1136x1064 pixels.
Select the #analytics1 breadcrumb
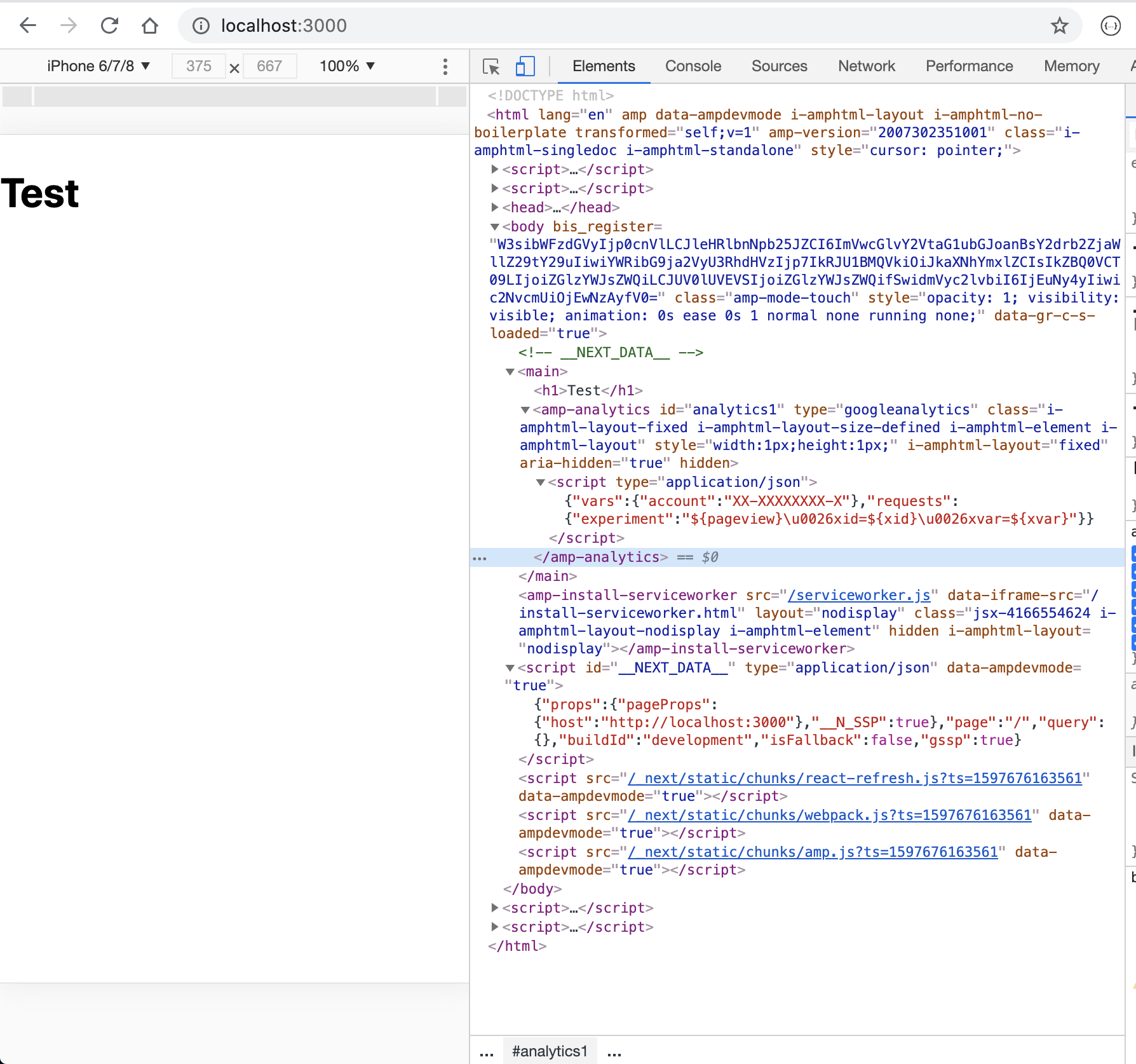coord(550,1051)
